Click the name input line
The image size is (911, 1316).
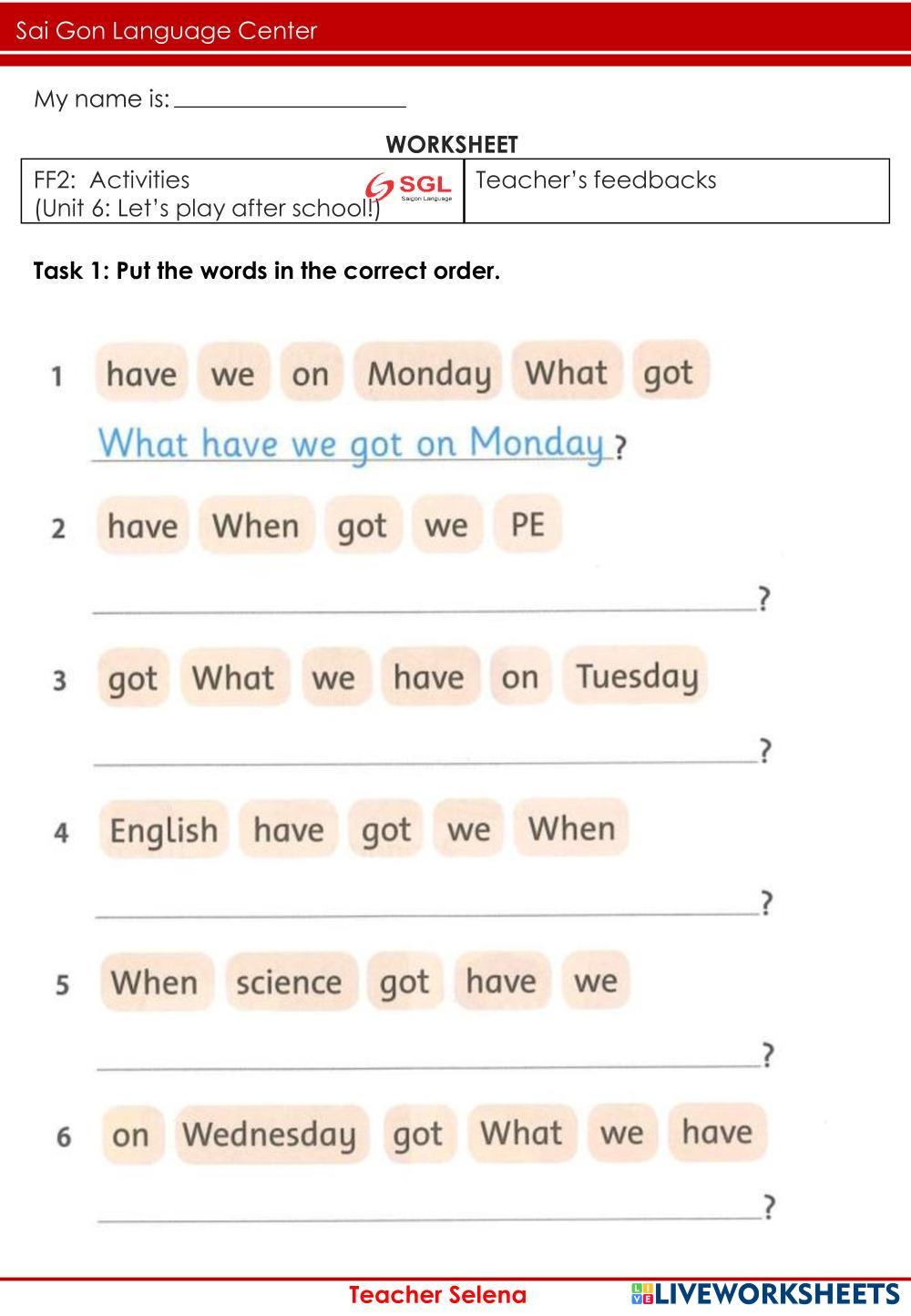pyautogui.click(x=289, y=98)
